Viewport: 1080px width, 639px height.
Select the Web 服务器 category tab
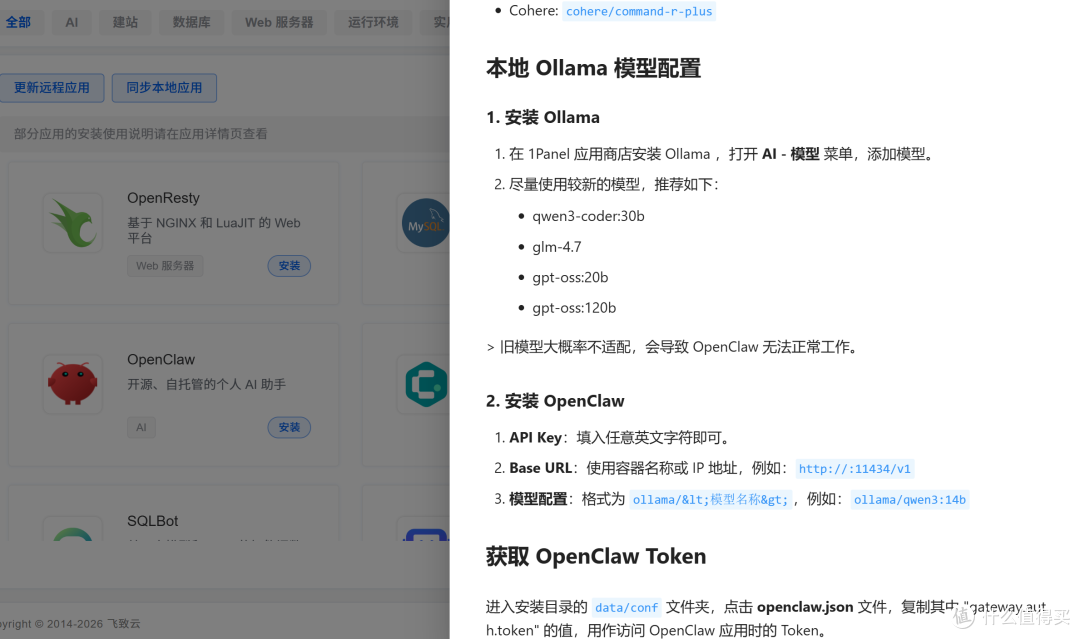click(x=279, y=22)
